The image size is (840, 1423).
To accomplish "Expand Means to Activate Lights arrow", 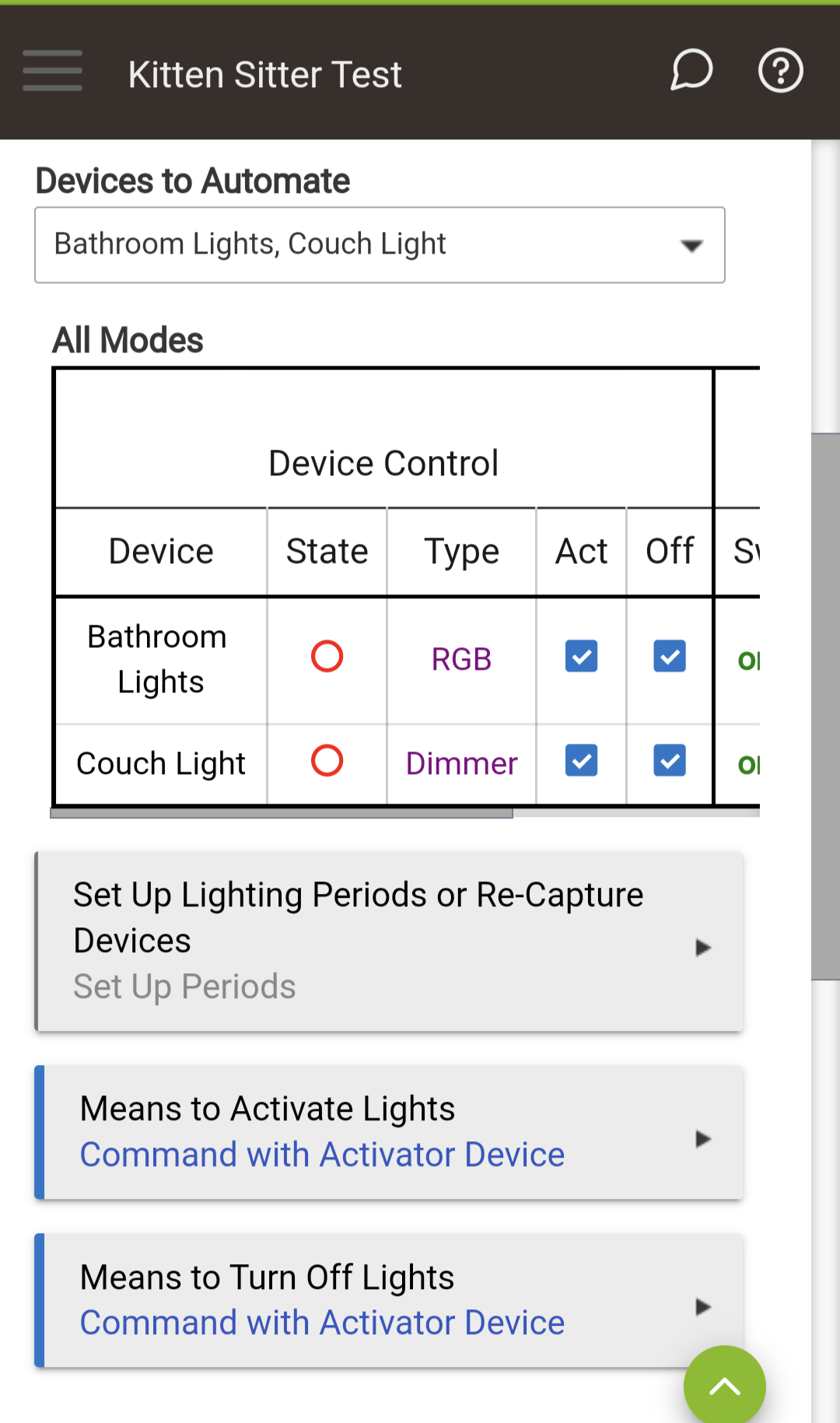I will click(703, 1139).
